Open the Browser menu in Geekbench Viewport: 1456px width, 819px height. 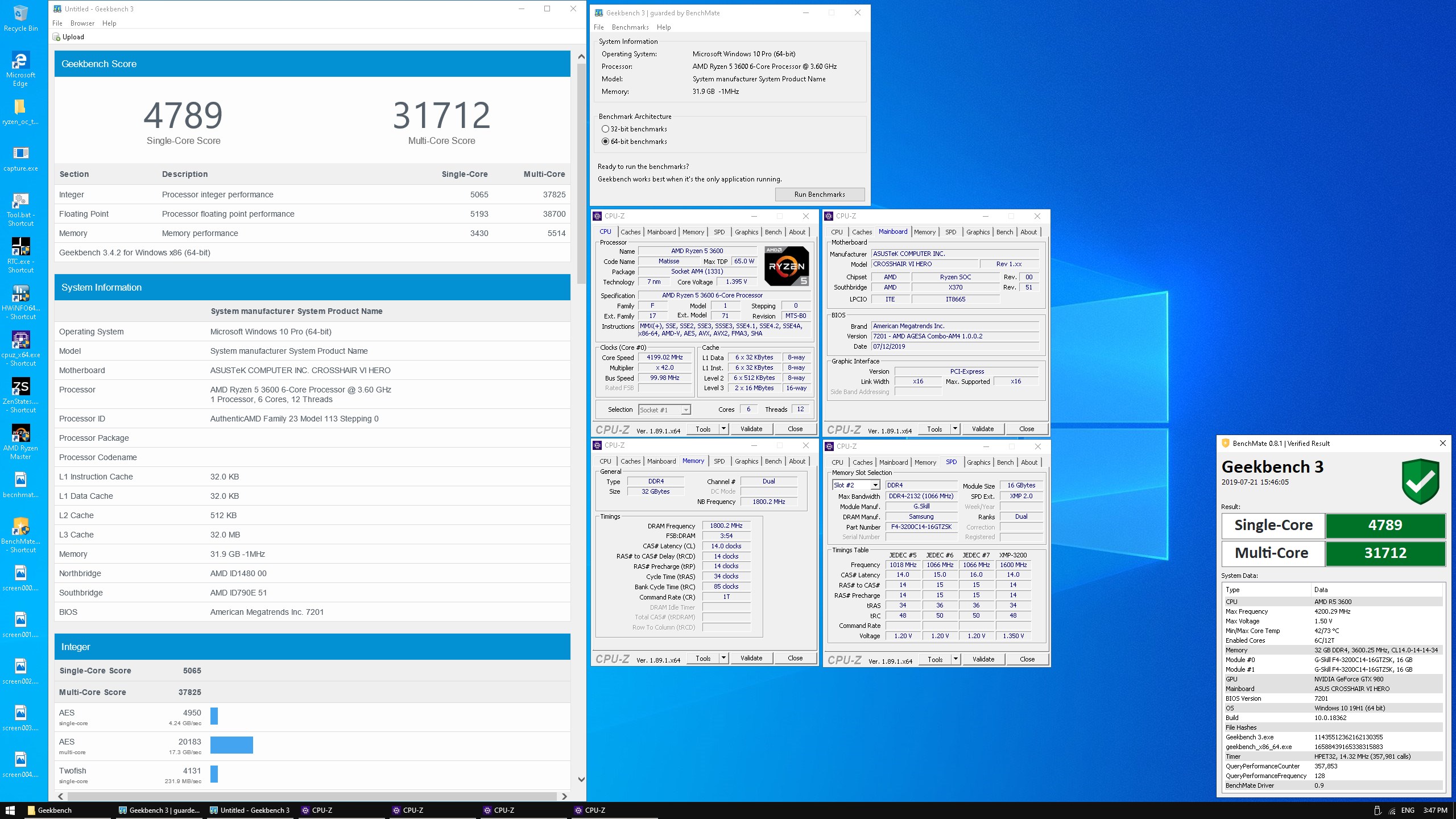pos(82,23)
